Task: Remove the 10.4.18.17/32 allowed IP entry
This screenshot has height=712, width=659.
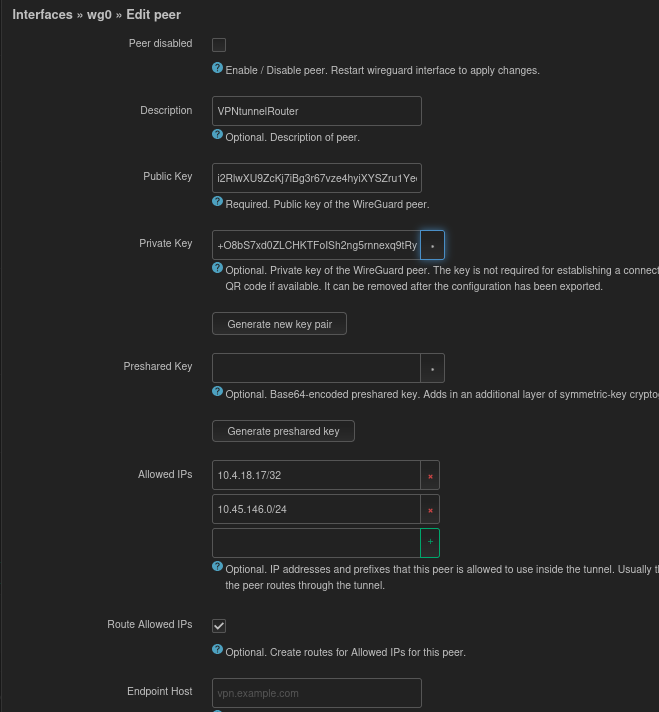Action: (x=430, y=475)
